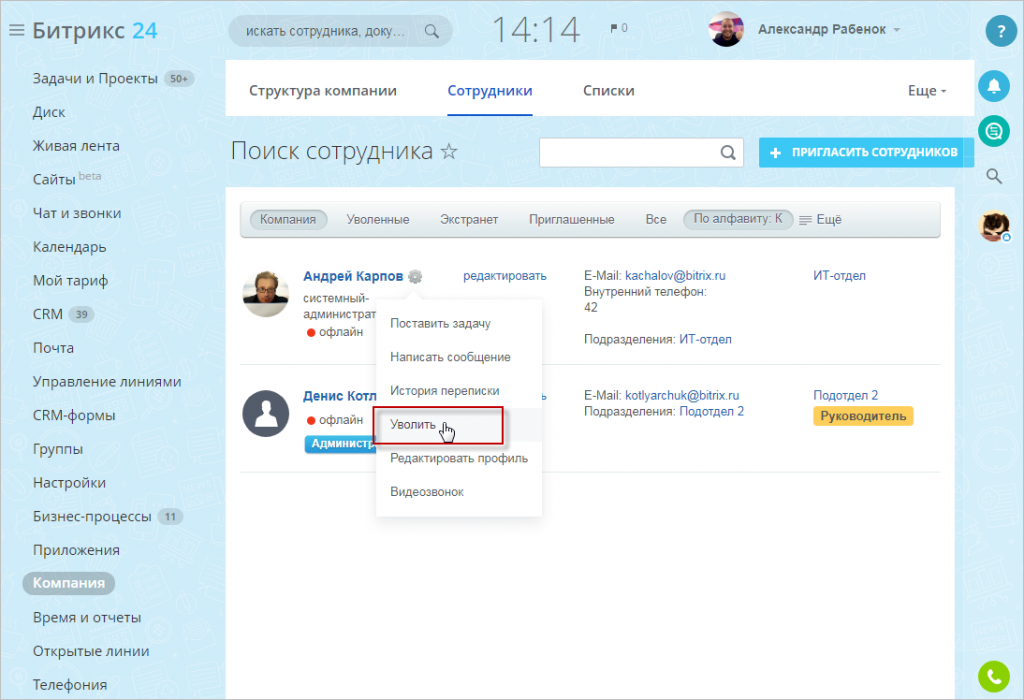Open Андрей Карпов's profile photo
This screenshot has height=700, width=1024.
(x=266, y=294)
